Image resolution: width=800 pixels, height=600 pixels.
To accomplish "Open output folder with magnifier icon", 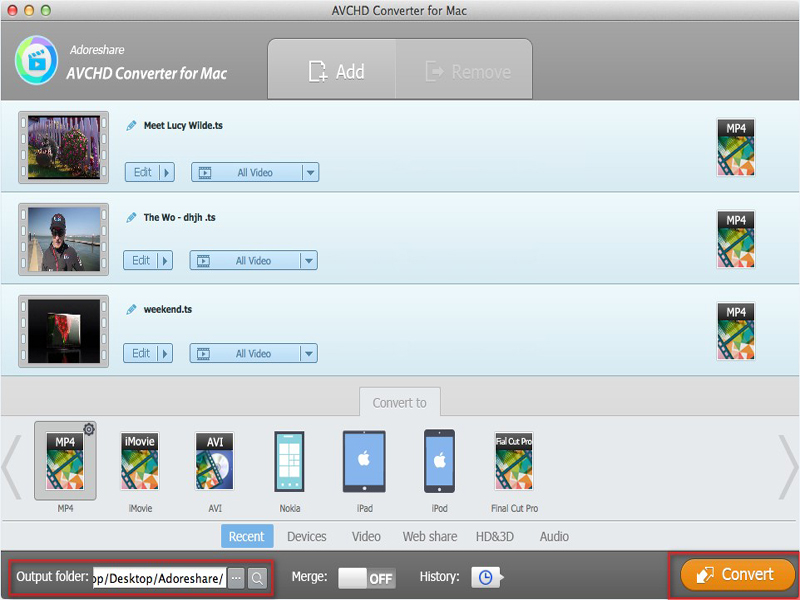I will tap(258, 578).
